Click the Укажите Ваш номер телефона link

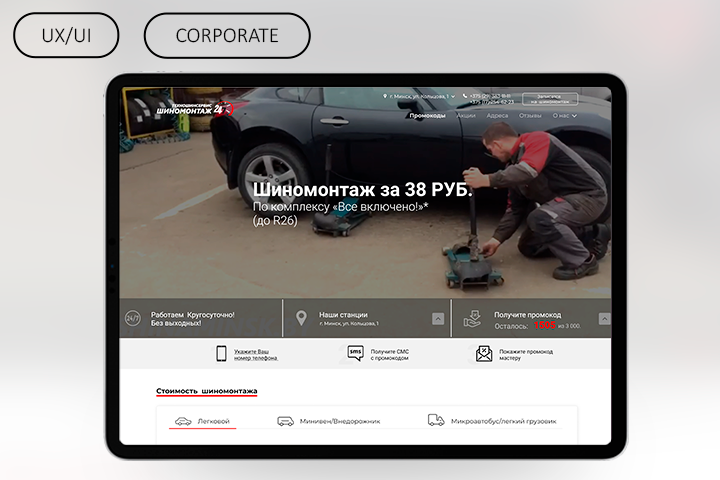pos(256,355)
